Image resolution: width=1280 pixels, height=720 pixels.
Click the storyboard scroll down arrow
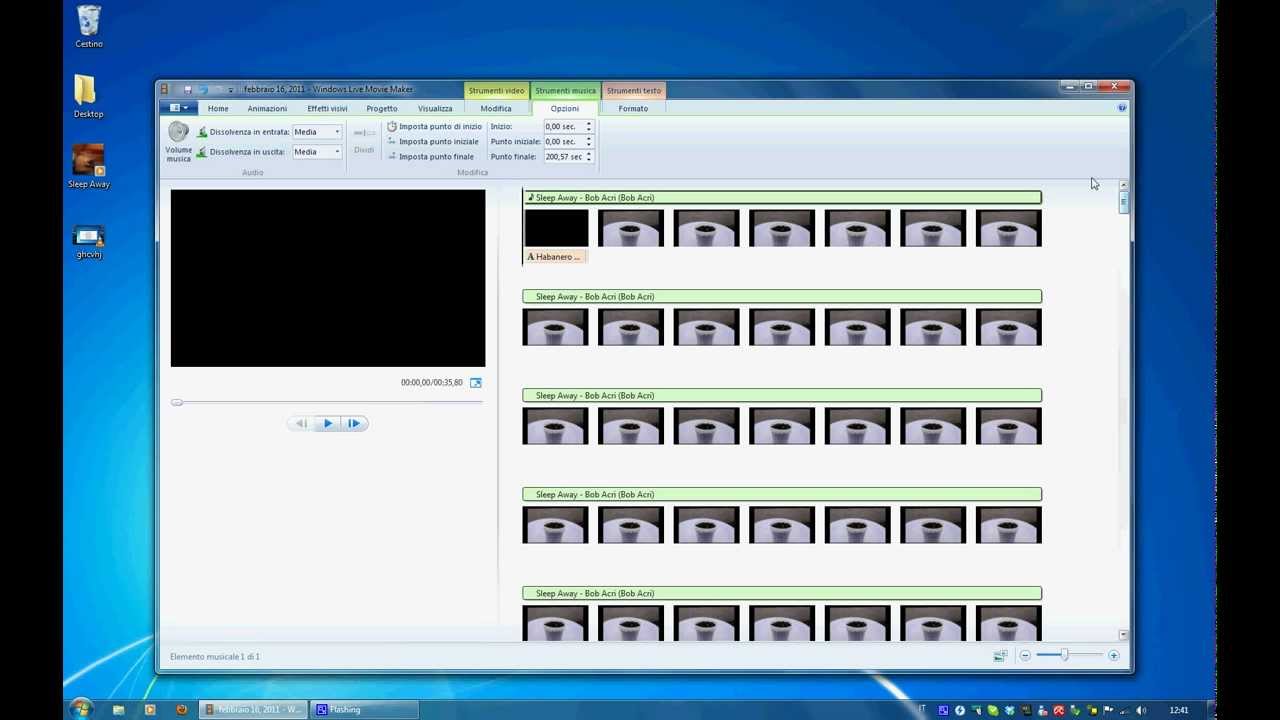[1124, 635]
